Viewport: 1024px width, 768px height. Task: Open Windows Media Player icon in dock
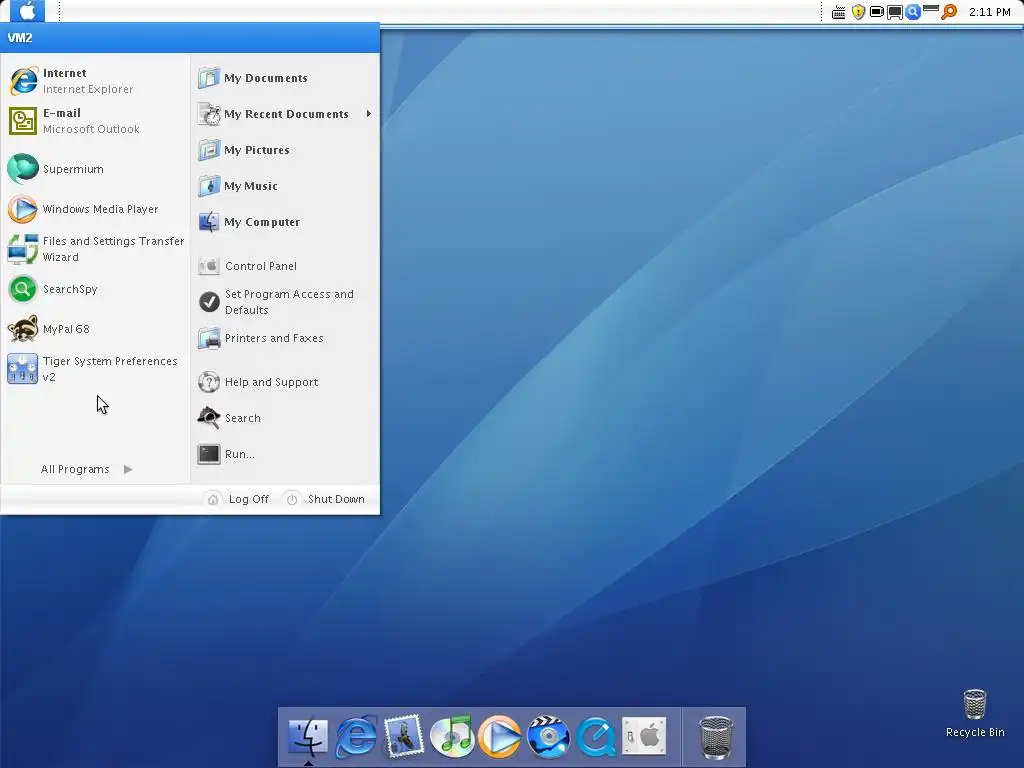500,736
